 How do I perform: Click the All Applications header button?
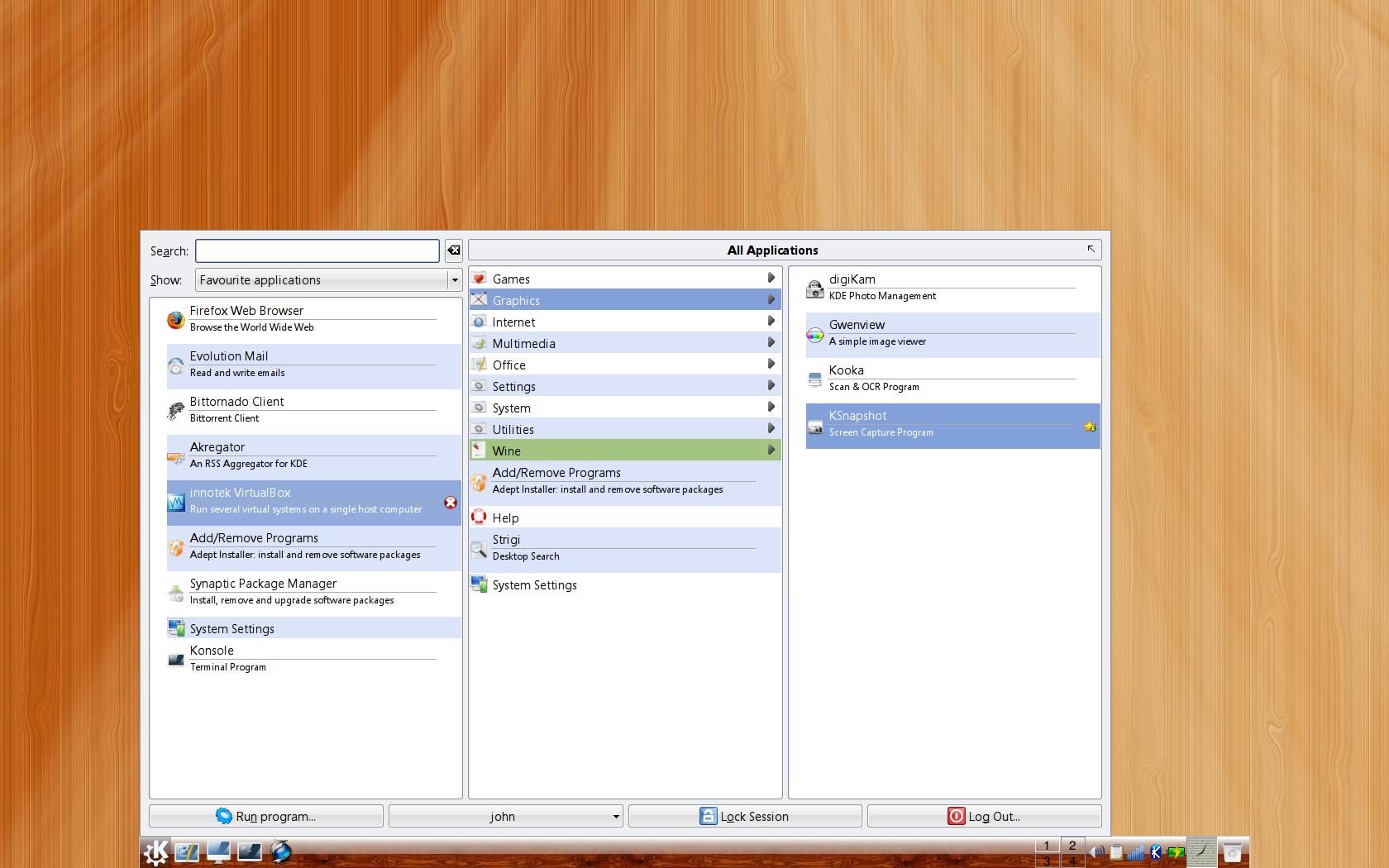point(785,250)
